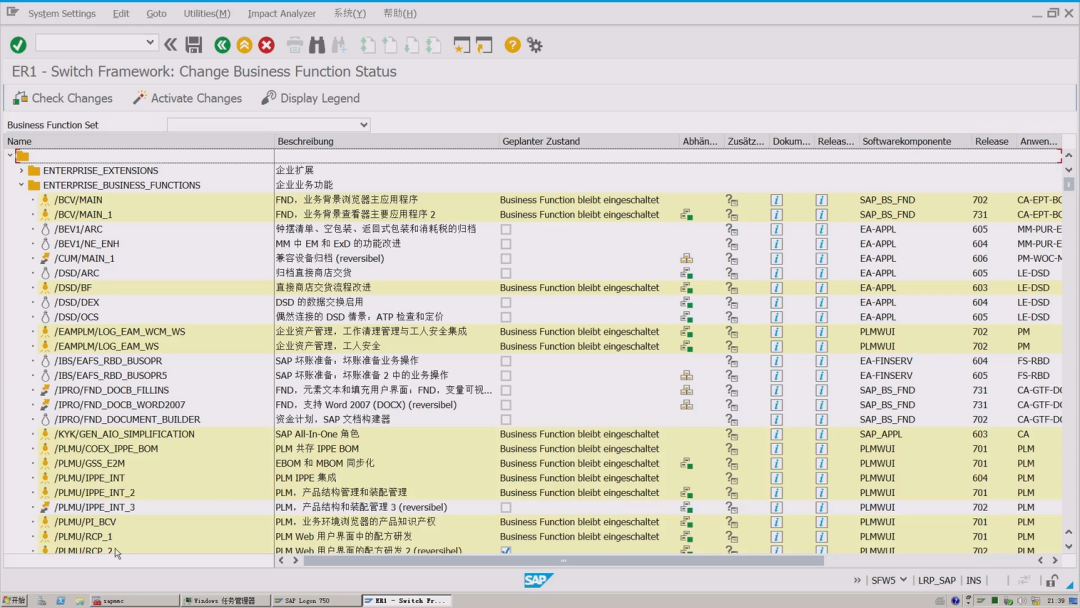This screenshot has height=608, width=1080.
Task: Click the Generate Shortcut icon
Action: tap(484, 45)
